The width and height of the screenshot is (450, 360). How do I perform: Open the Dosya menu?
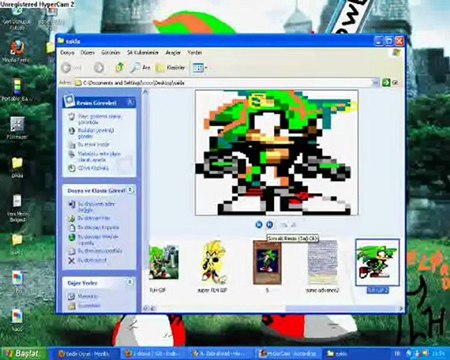coord(67,52)
